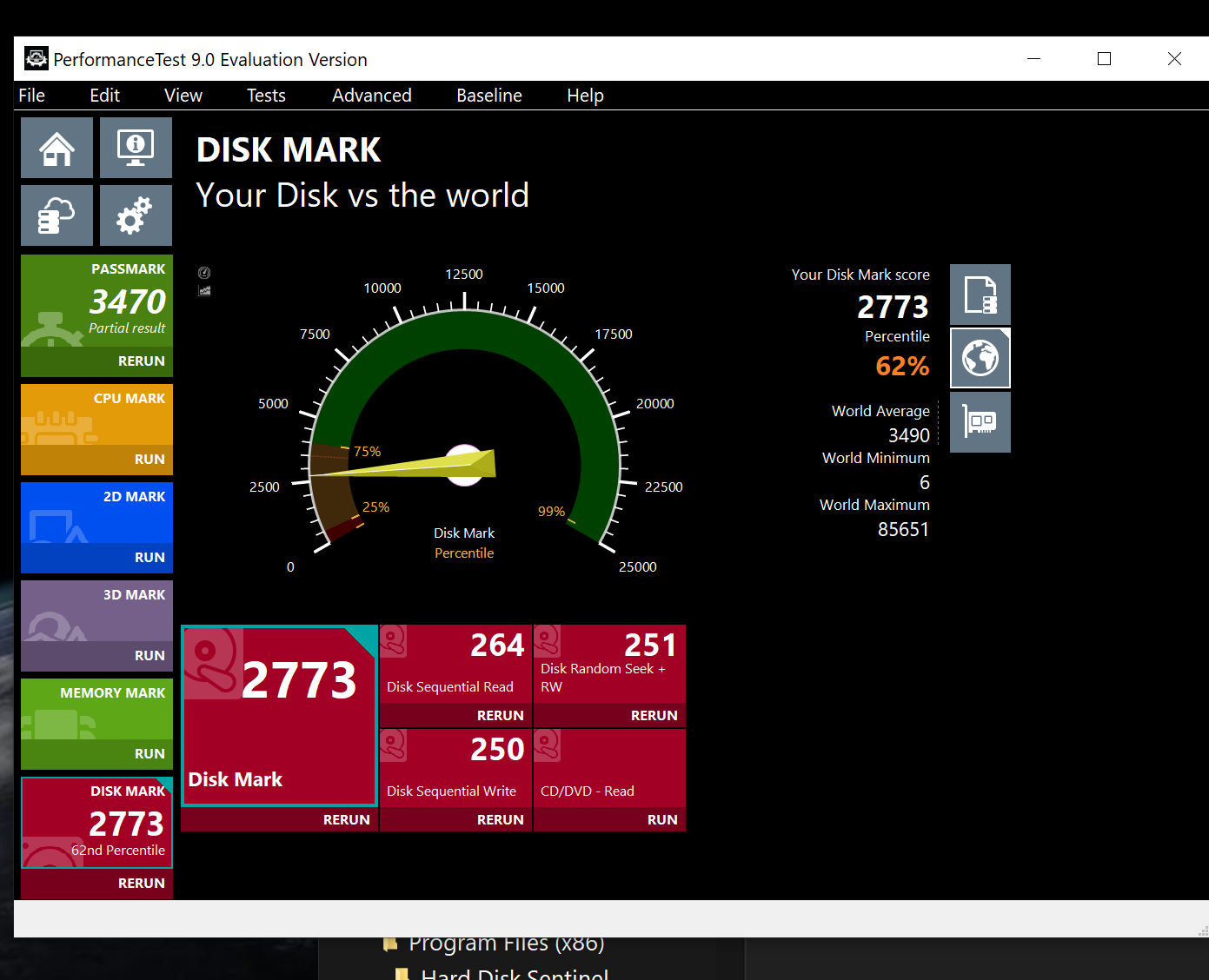This screenshot has width=1209, height=980.
Task: Run the 2D Mark test
Action: [x=96, y=558]
